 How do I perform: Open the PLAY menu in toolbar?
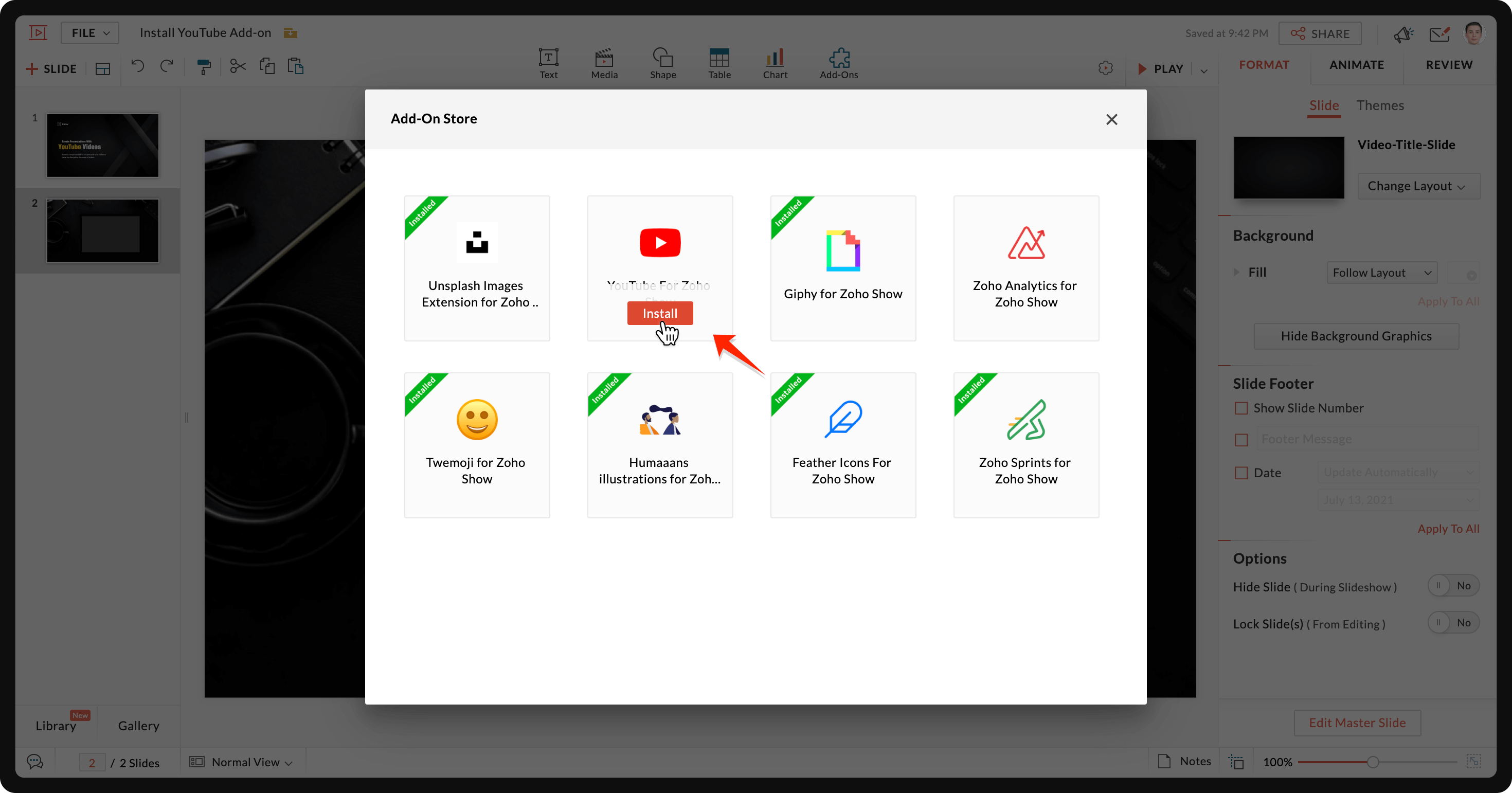pyautogui.click(x=1204, y=68)
